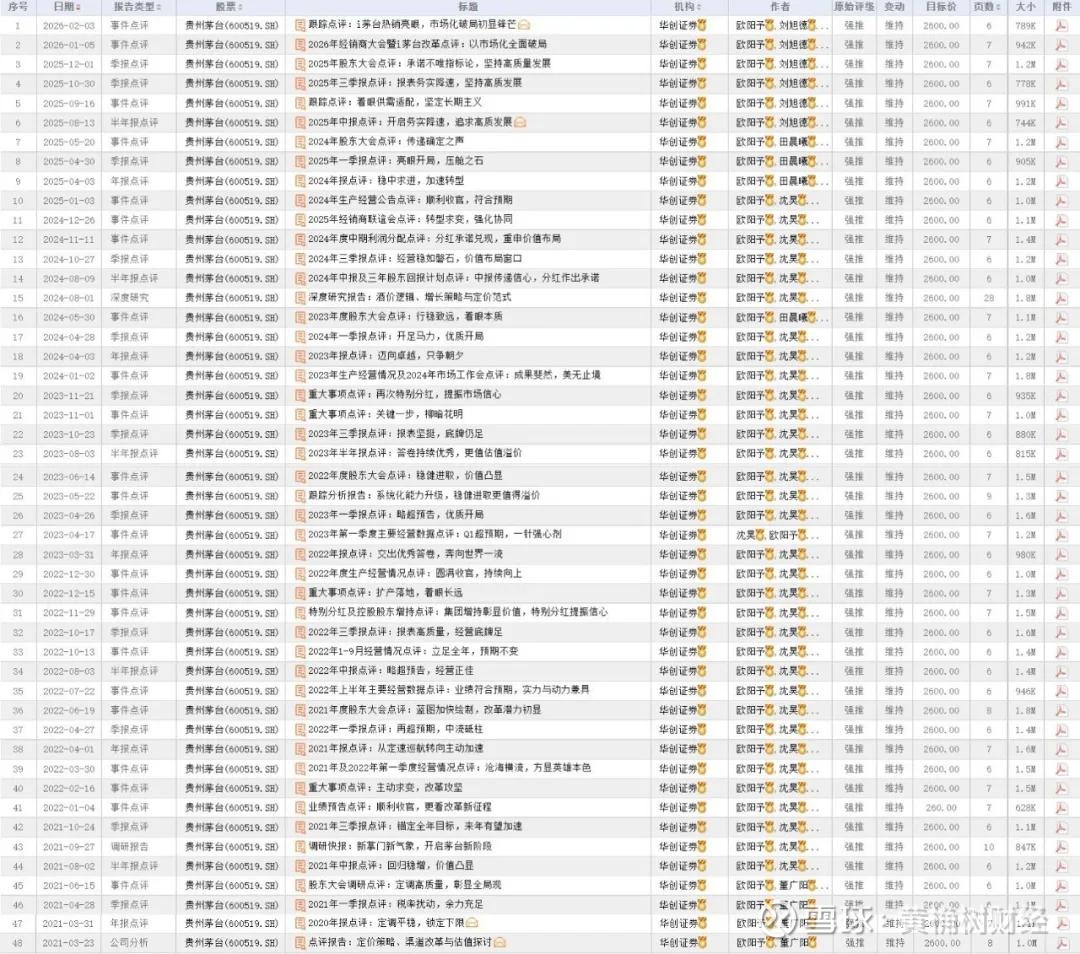Open PDF attachment for 2024年报点评：稳中求进
This screenshot has height=954, width=1080.
click(1061, 181)
